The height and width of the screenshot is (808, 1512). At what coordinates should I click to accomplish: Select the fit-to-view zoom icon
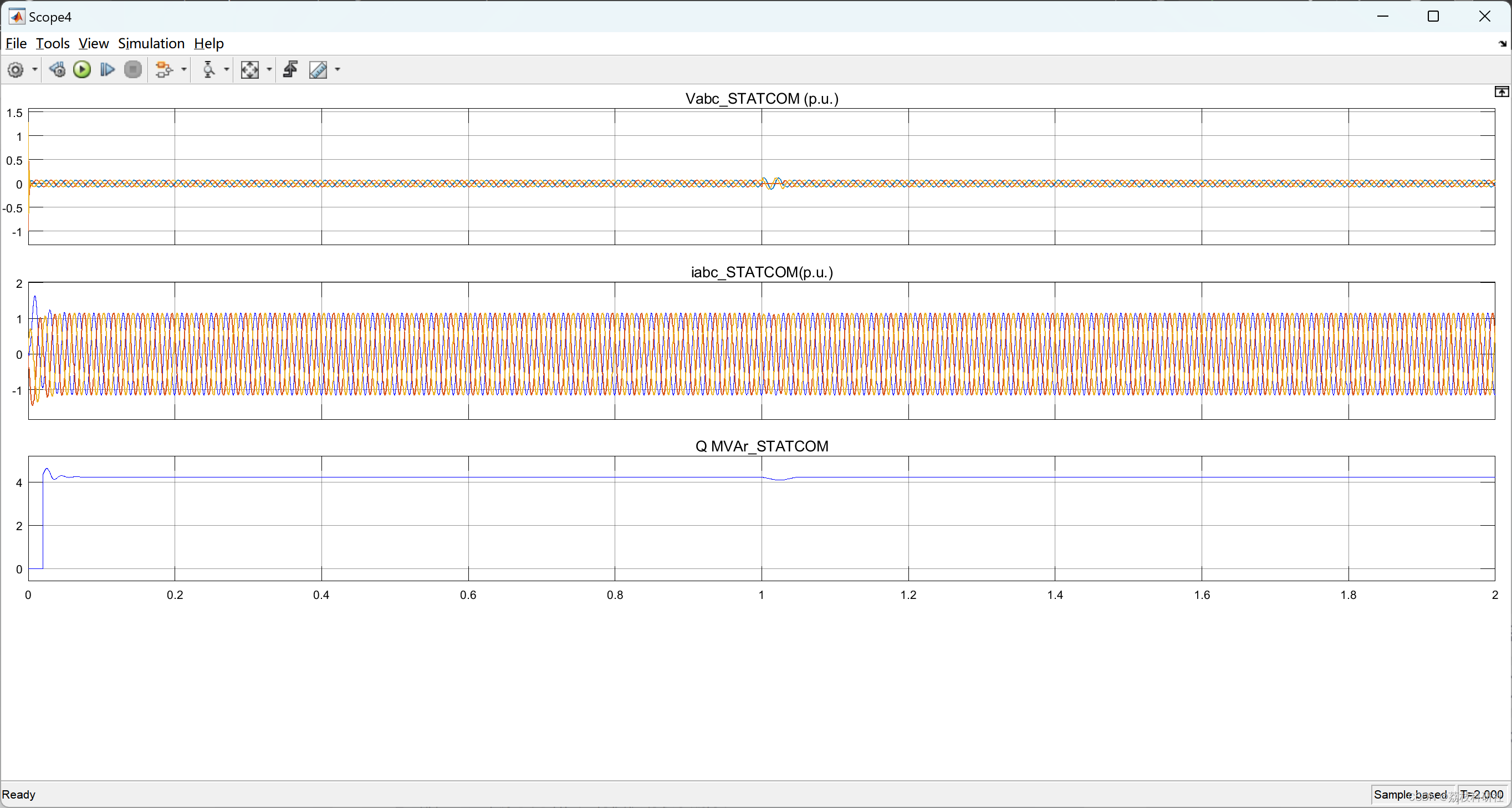point(251,70)
